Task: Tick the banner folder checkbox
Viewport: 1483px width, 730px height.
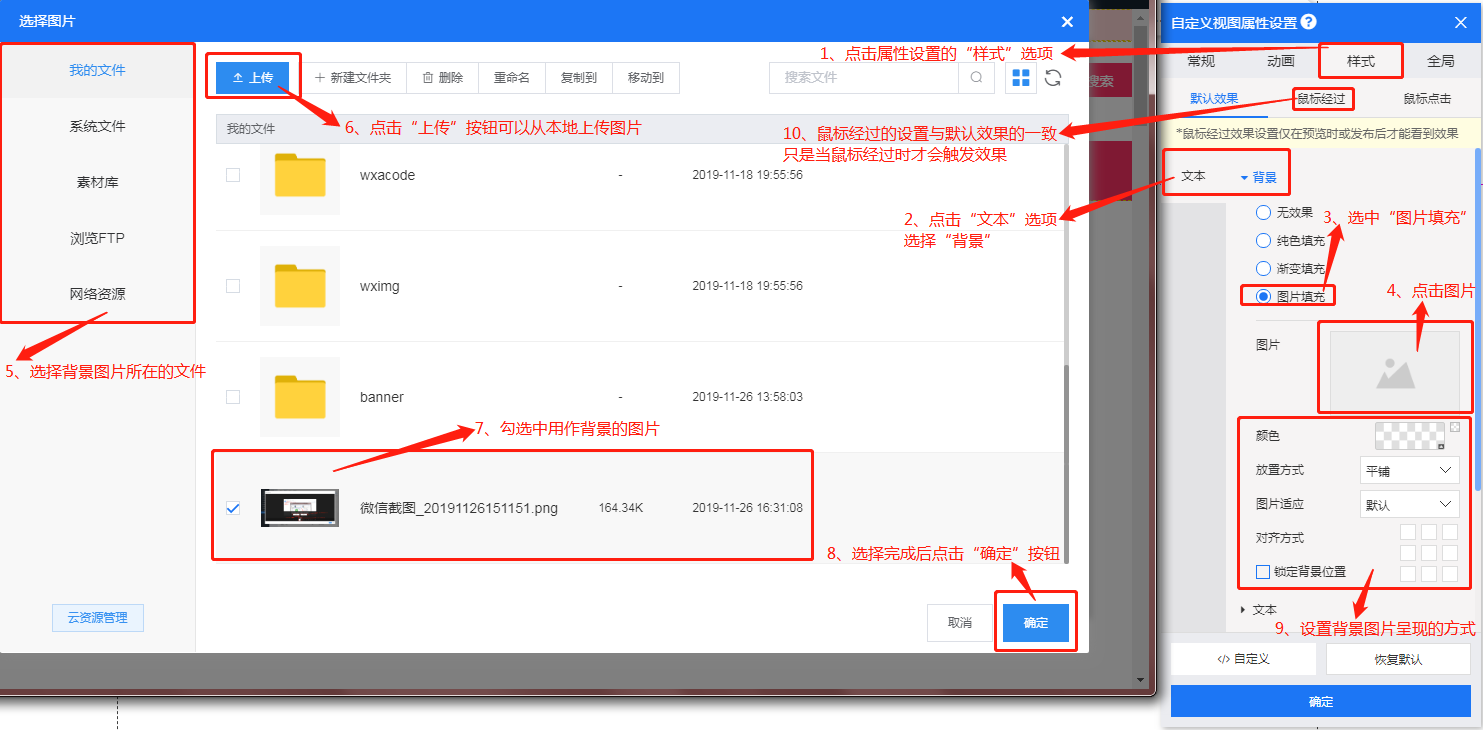Action: point(233,397)
